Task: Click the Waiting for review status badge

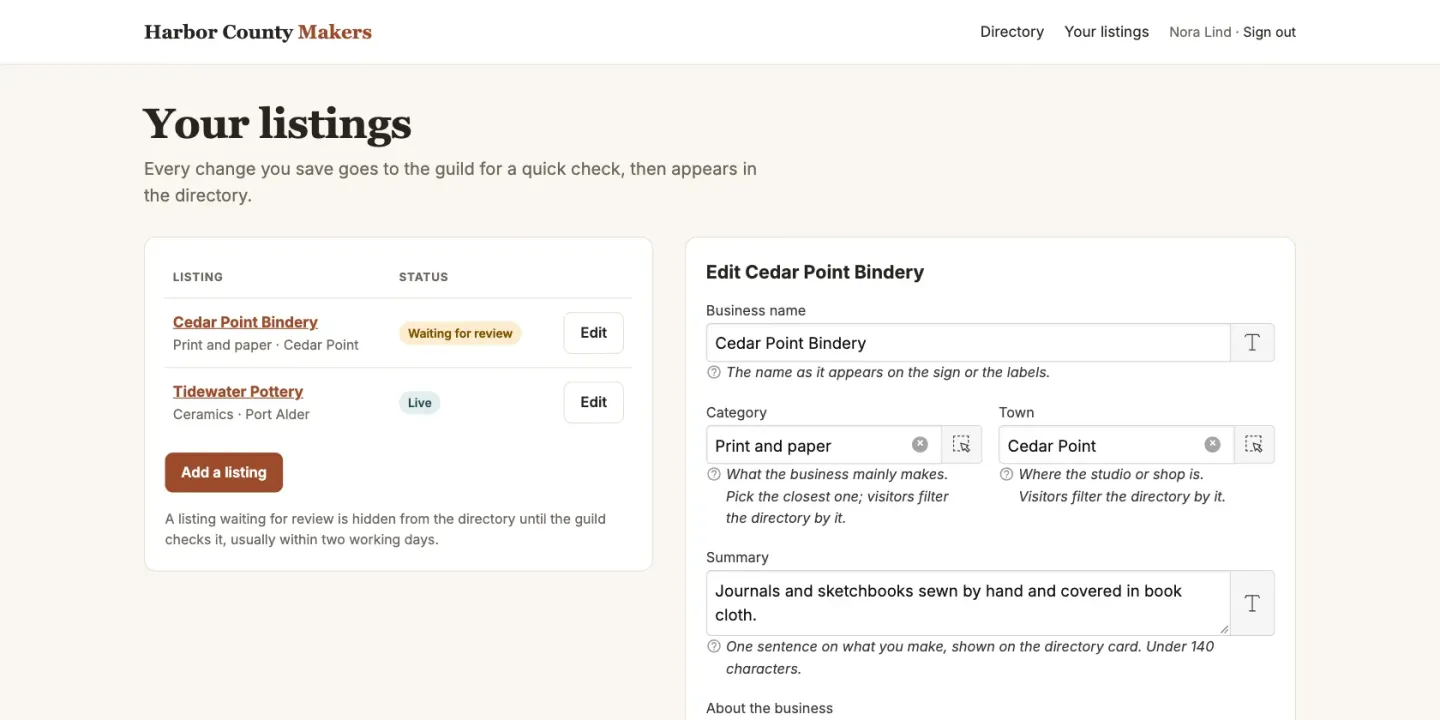Action: click(x=460, y=333)
